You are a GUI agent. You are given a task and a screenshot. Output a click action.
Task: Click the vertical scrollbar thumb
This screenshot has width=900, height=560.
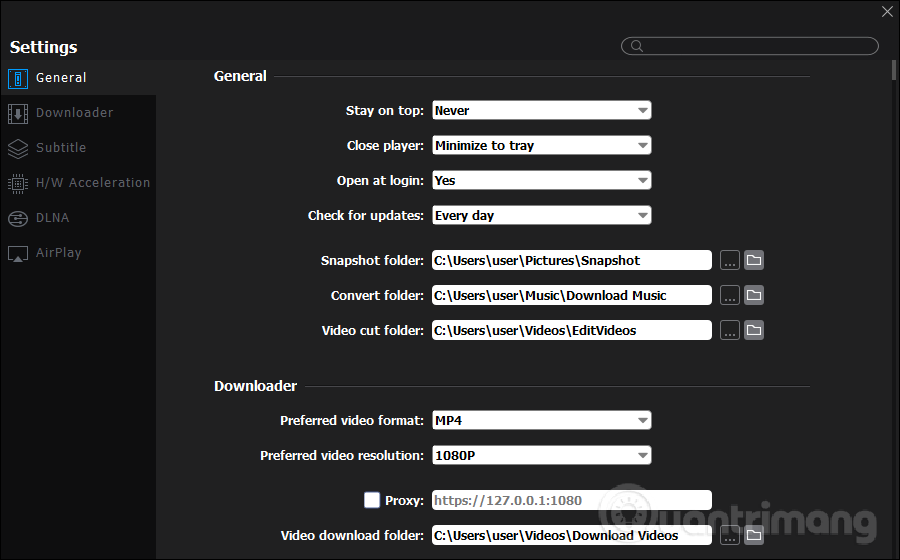coord(894,70)
